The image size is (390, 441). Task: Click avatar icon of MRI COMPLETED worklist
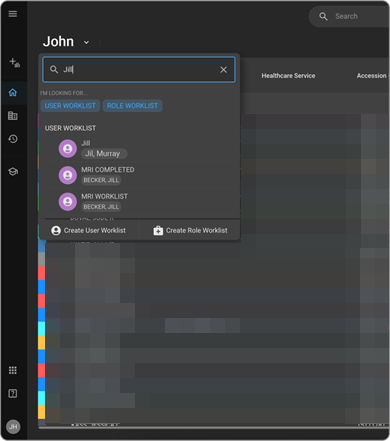tap(68, 175)
